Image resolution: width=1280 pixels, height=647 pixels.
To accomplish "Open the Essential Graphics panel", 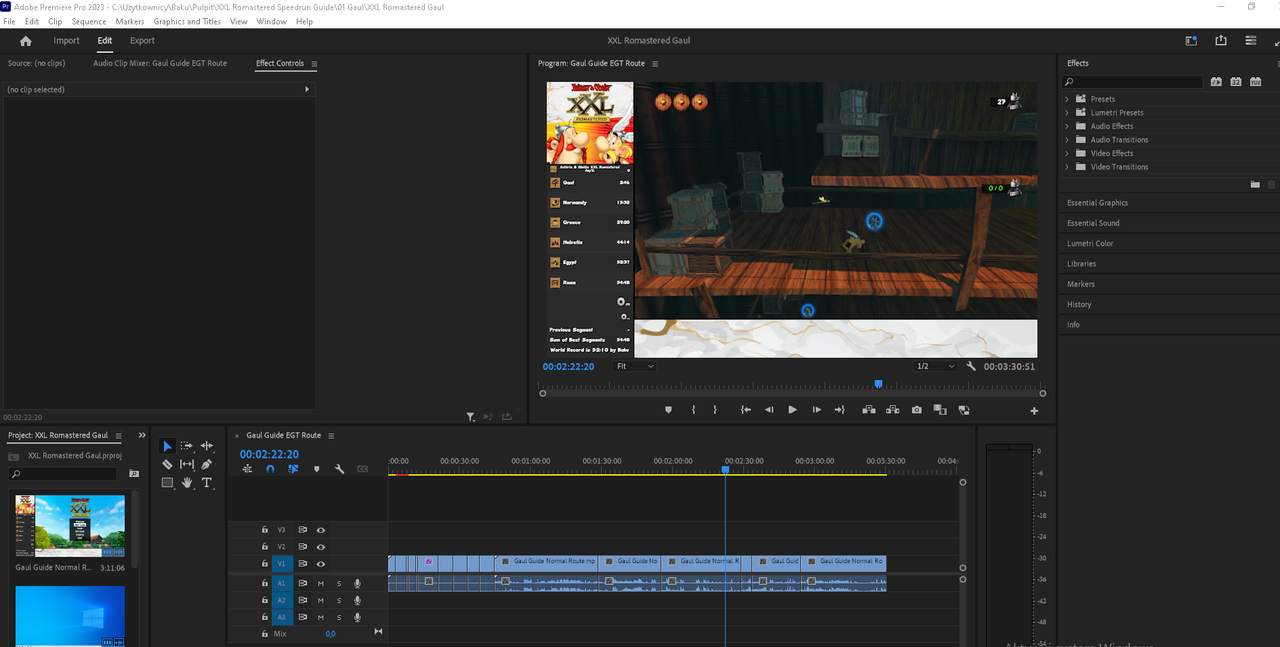I will [1097, 203].
